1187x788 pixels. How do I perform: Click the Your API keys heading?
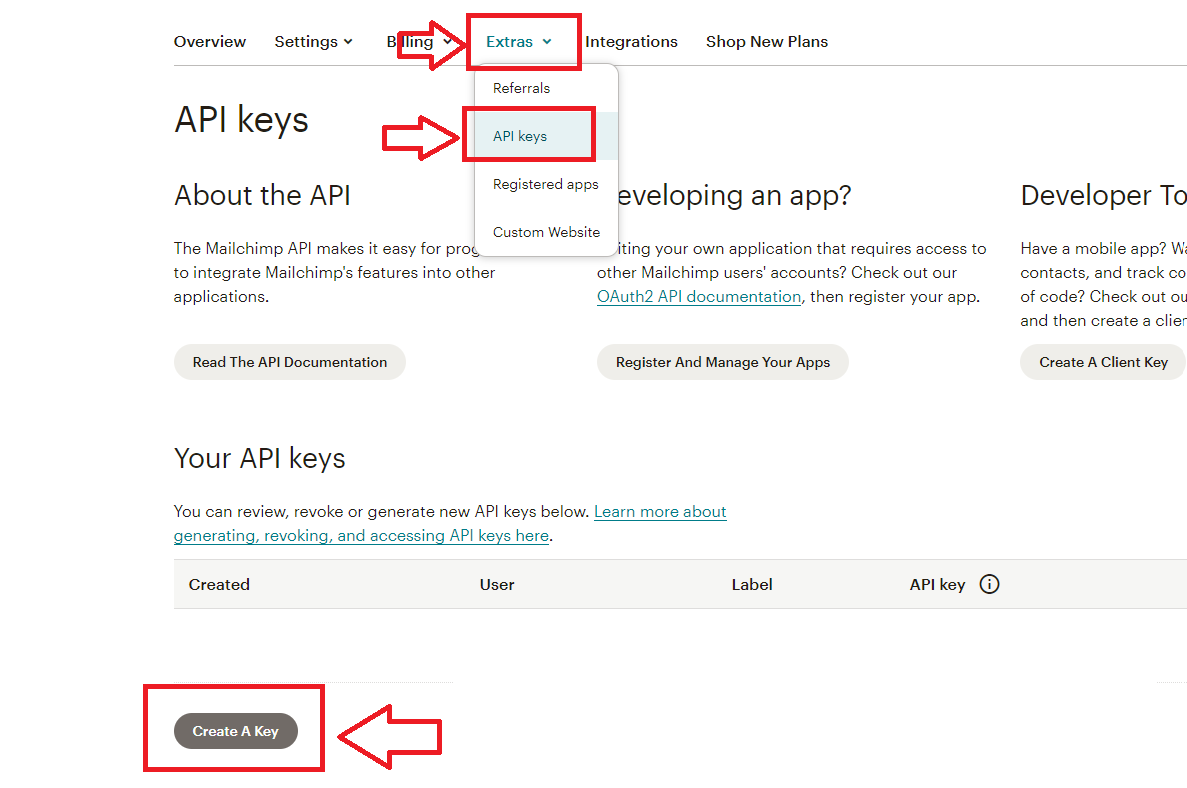(260, 459)
